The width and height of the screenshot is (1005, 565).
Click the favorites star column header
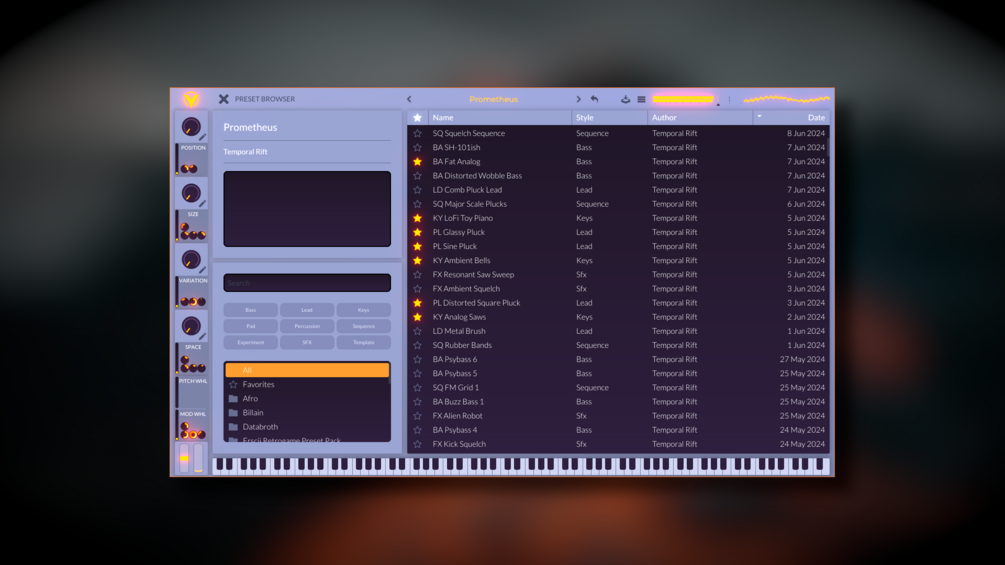tap(417, 117)
